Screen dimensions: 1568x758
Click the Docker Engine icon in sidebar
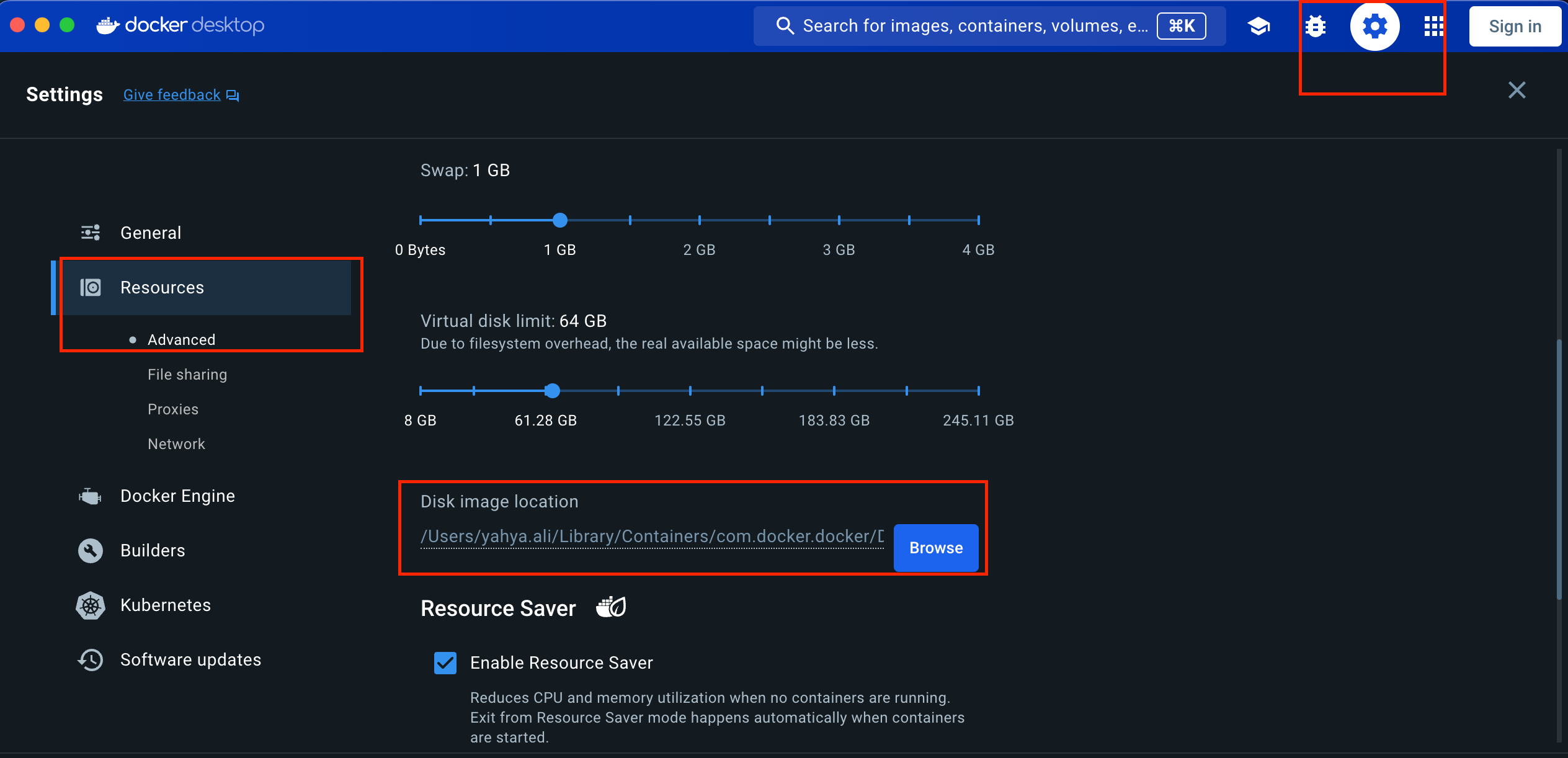(90, 496)
